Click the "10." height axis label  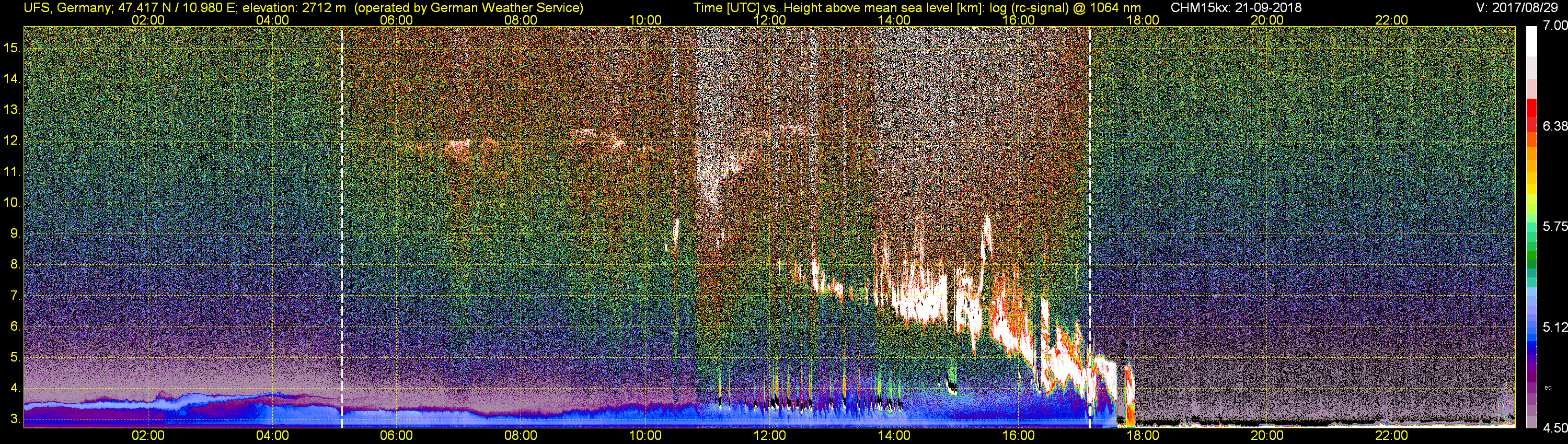click(x=11, y=203)
